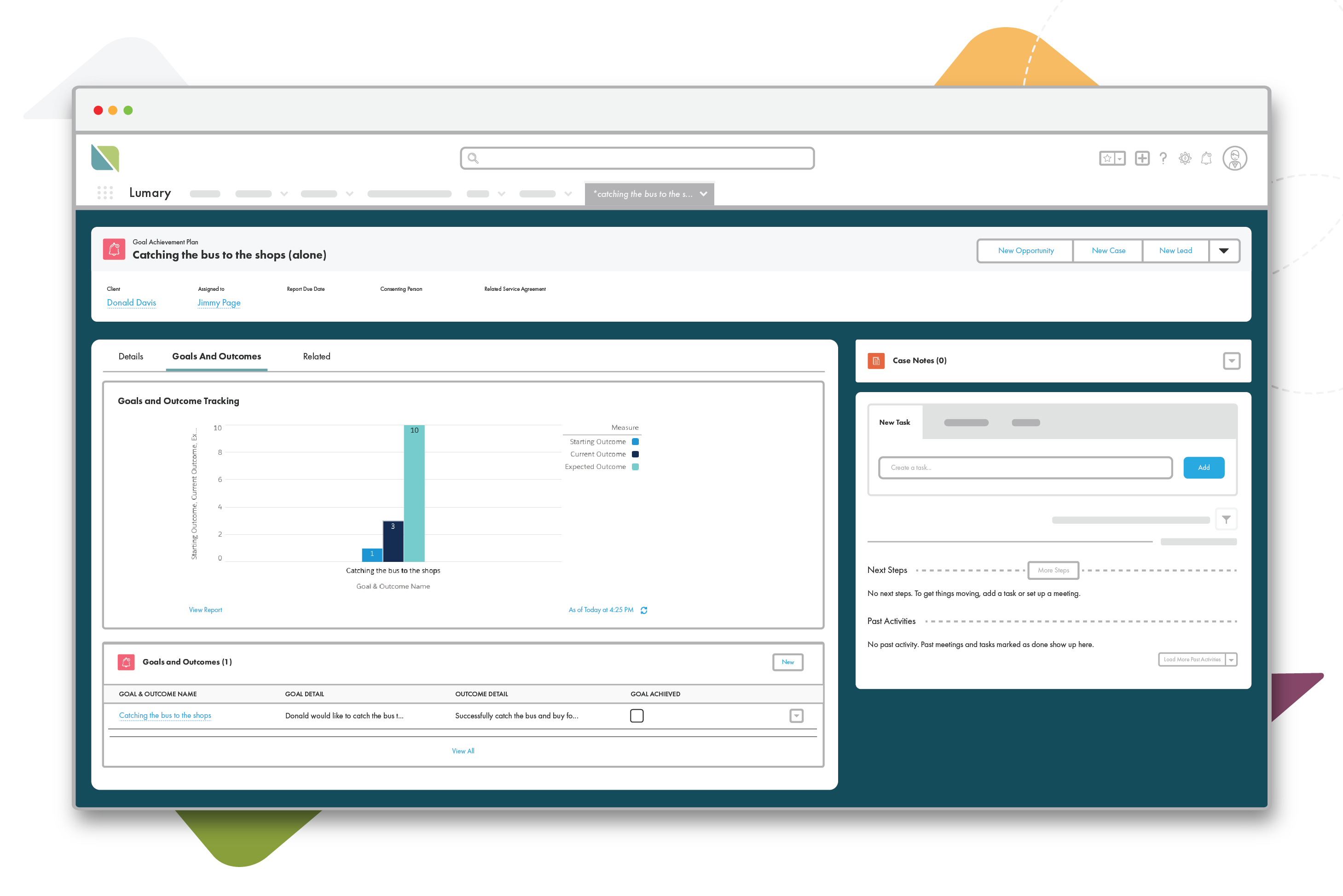This screenshot has width=1343, height=896.
Task: Switch to the Related tab
Action: click(317, 357)
